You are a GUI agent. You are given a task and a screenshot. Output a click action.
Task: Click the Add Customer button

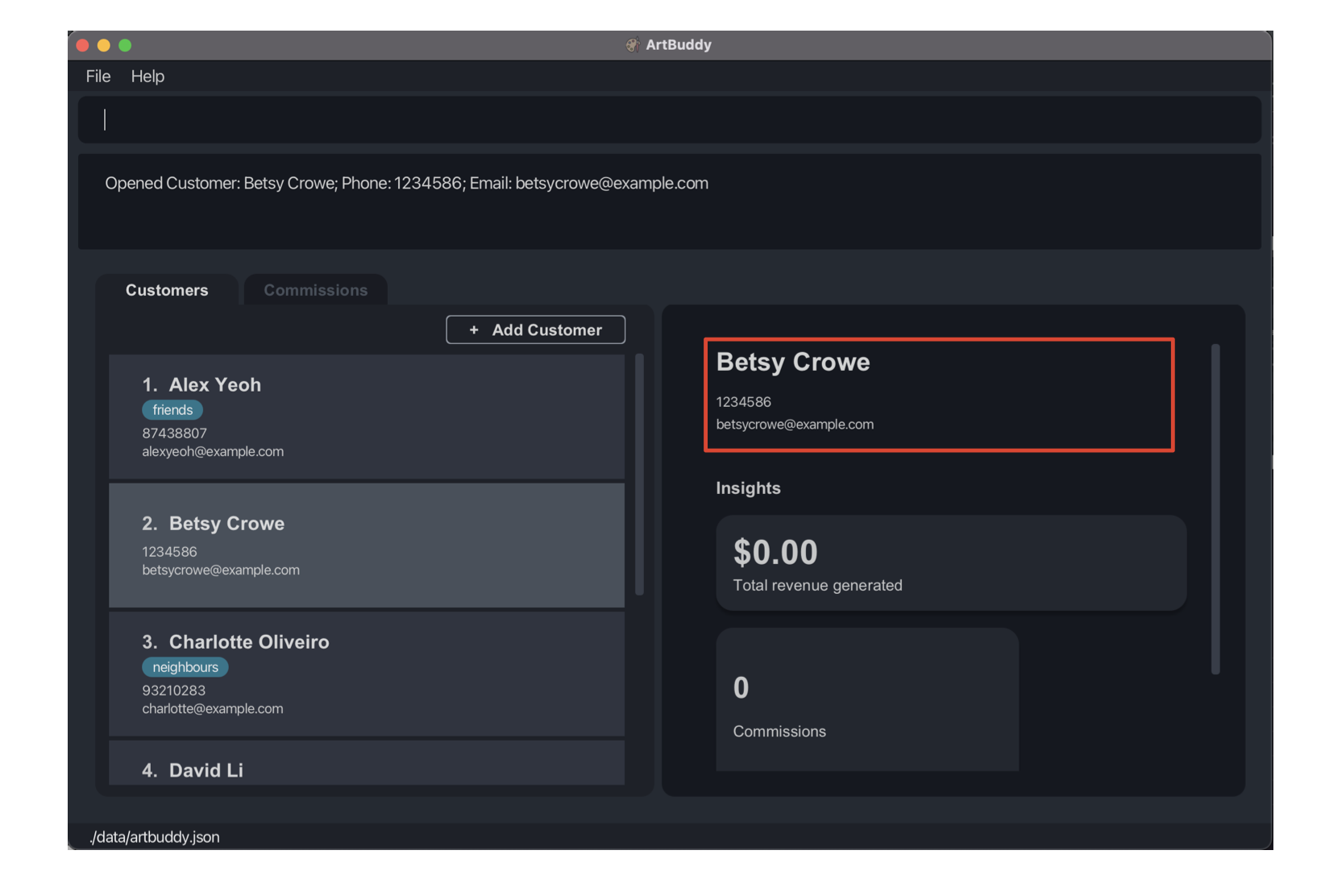(x=535, y=330)
